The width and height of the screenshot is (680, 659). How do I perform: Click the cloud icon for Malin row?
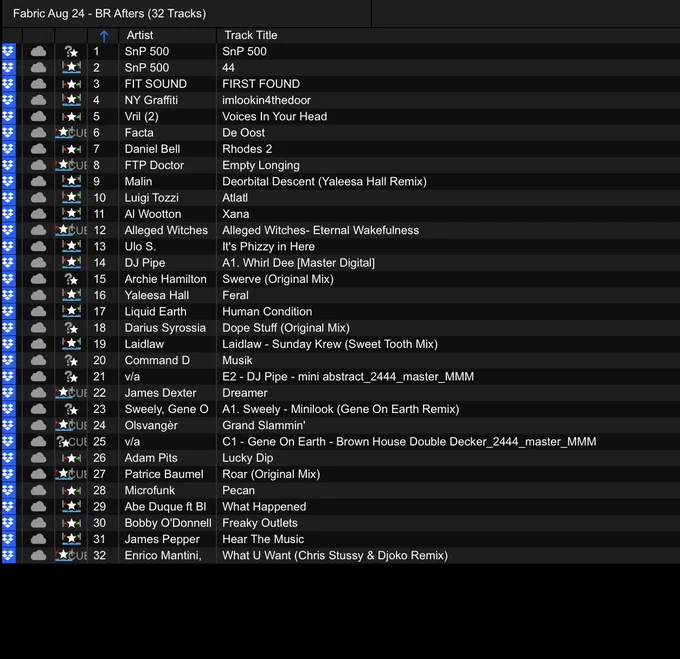click(39, 182)
